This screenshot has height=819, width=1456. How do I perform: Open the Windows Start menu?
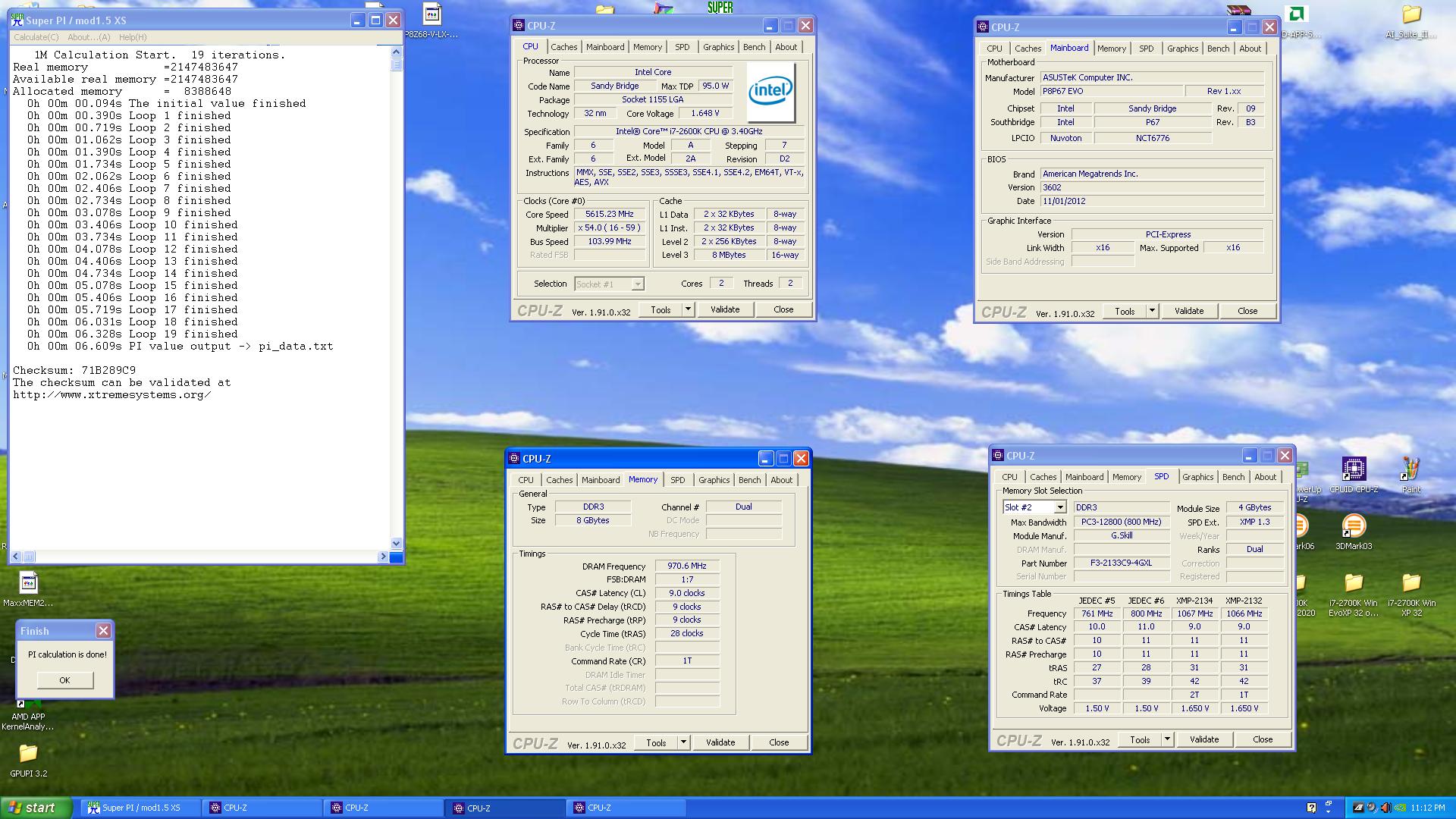36,808
